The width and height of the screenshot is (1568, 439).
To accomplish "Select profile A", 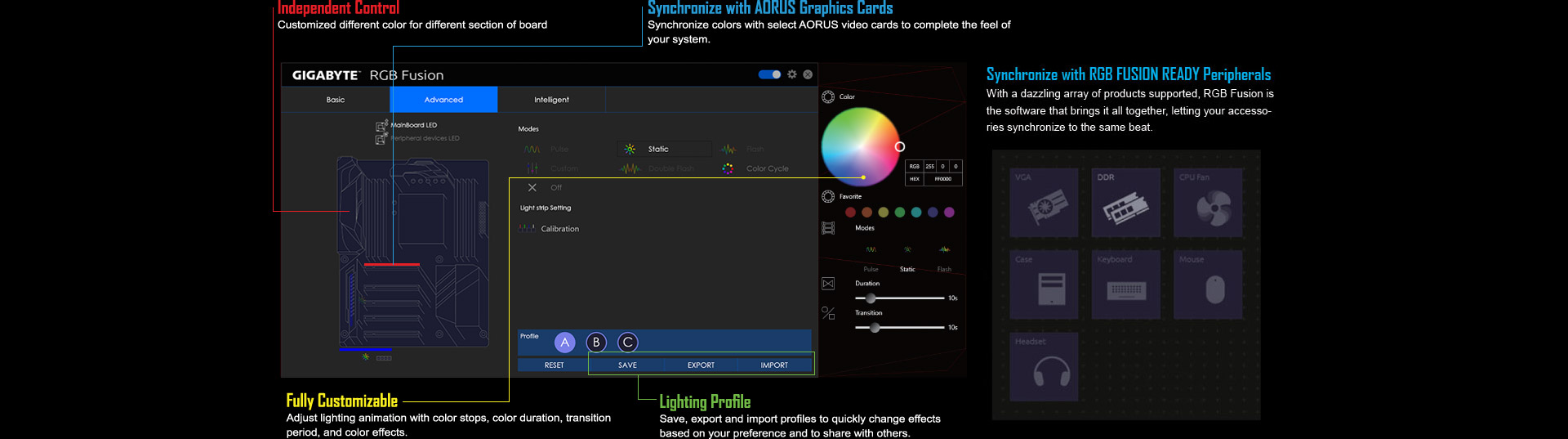I will coord(564,343).
